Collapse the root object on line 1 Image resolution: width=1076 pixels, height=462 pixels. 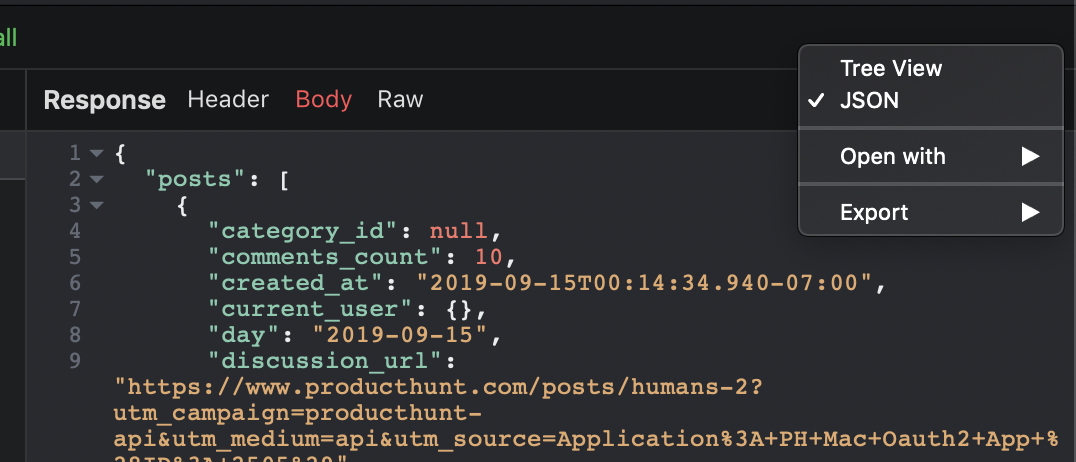point(96,153)
